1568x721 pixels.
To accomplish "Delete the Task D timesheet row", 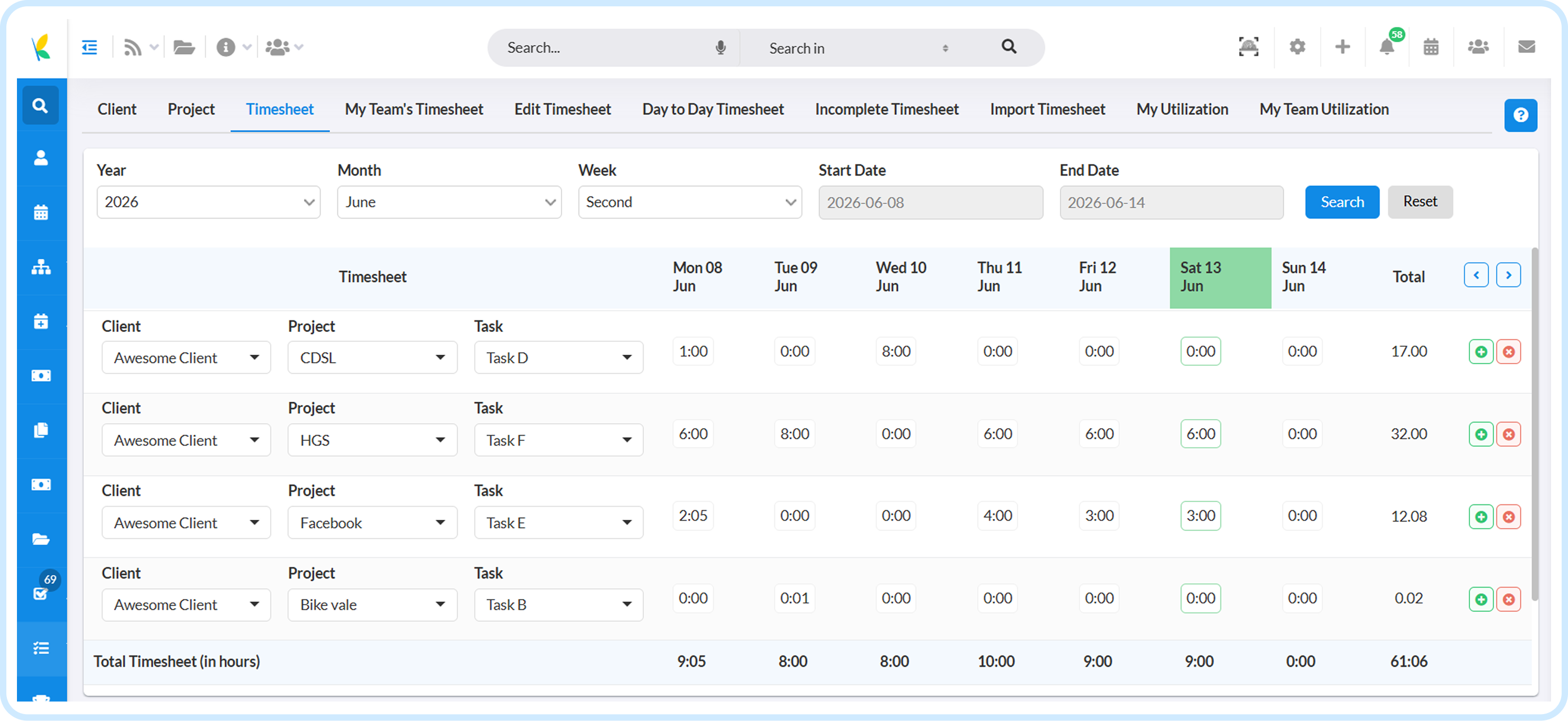I will [x=1508, y=352].
